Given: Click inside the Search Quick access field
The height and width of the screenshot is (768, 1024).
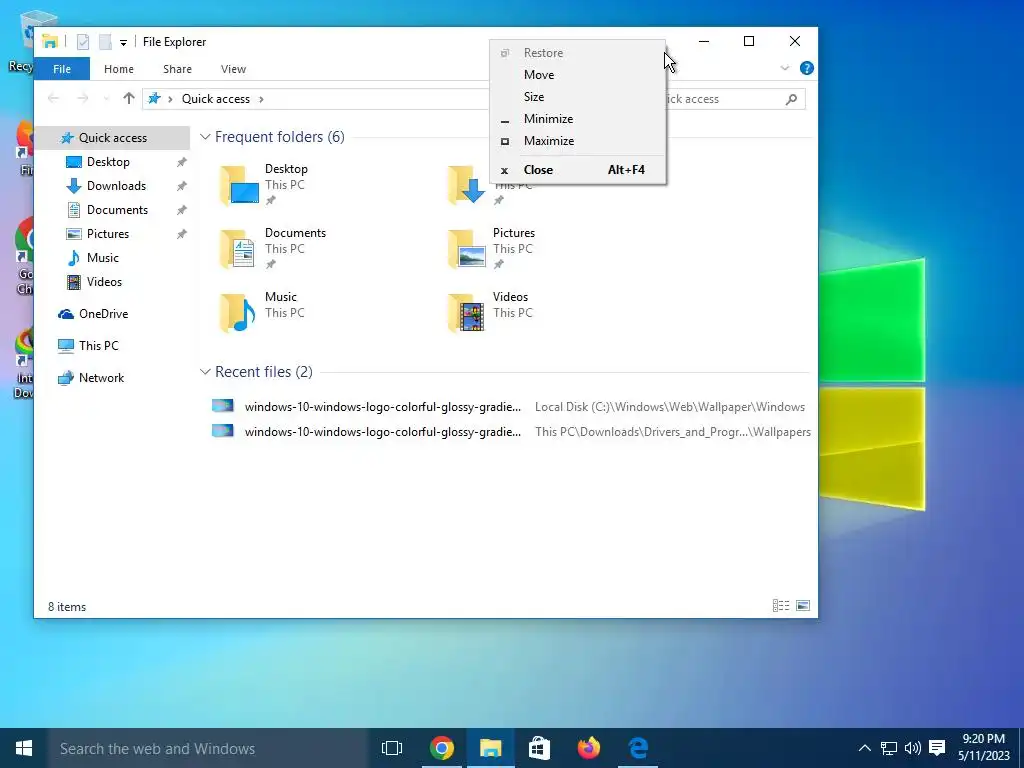Looking at the screenshot, I should tap(735, 99).
